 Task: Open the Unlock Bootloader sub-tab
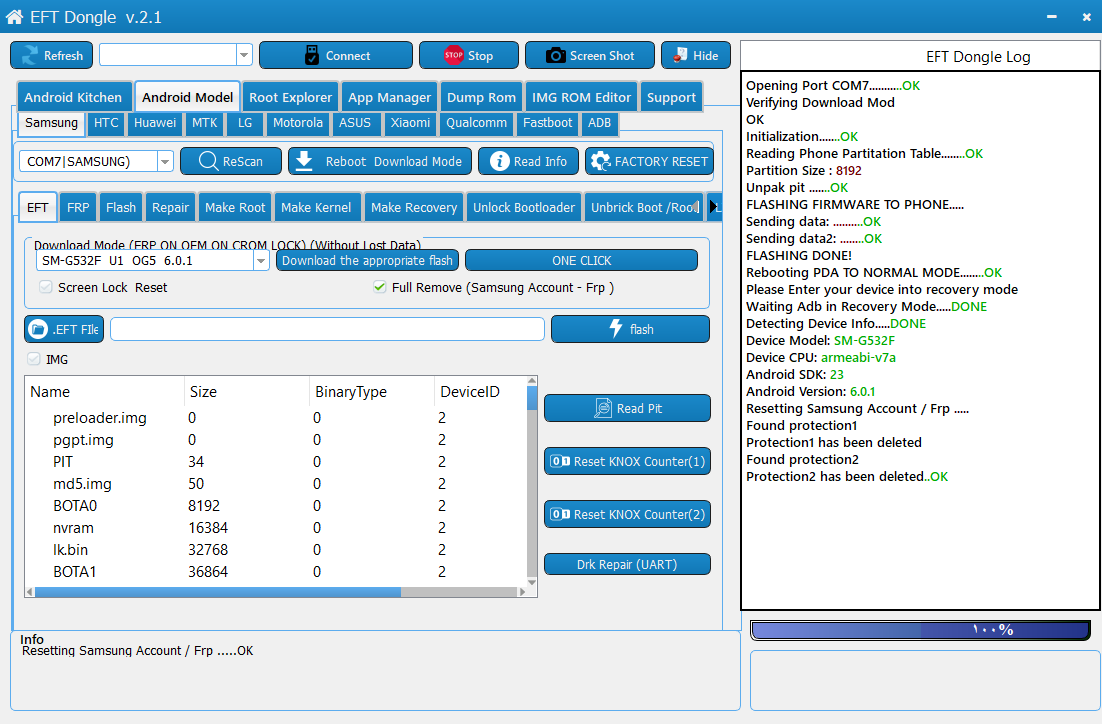coord(524,207)
